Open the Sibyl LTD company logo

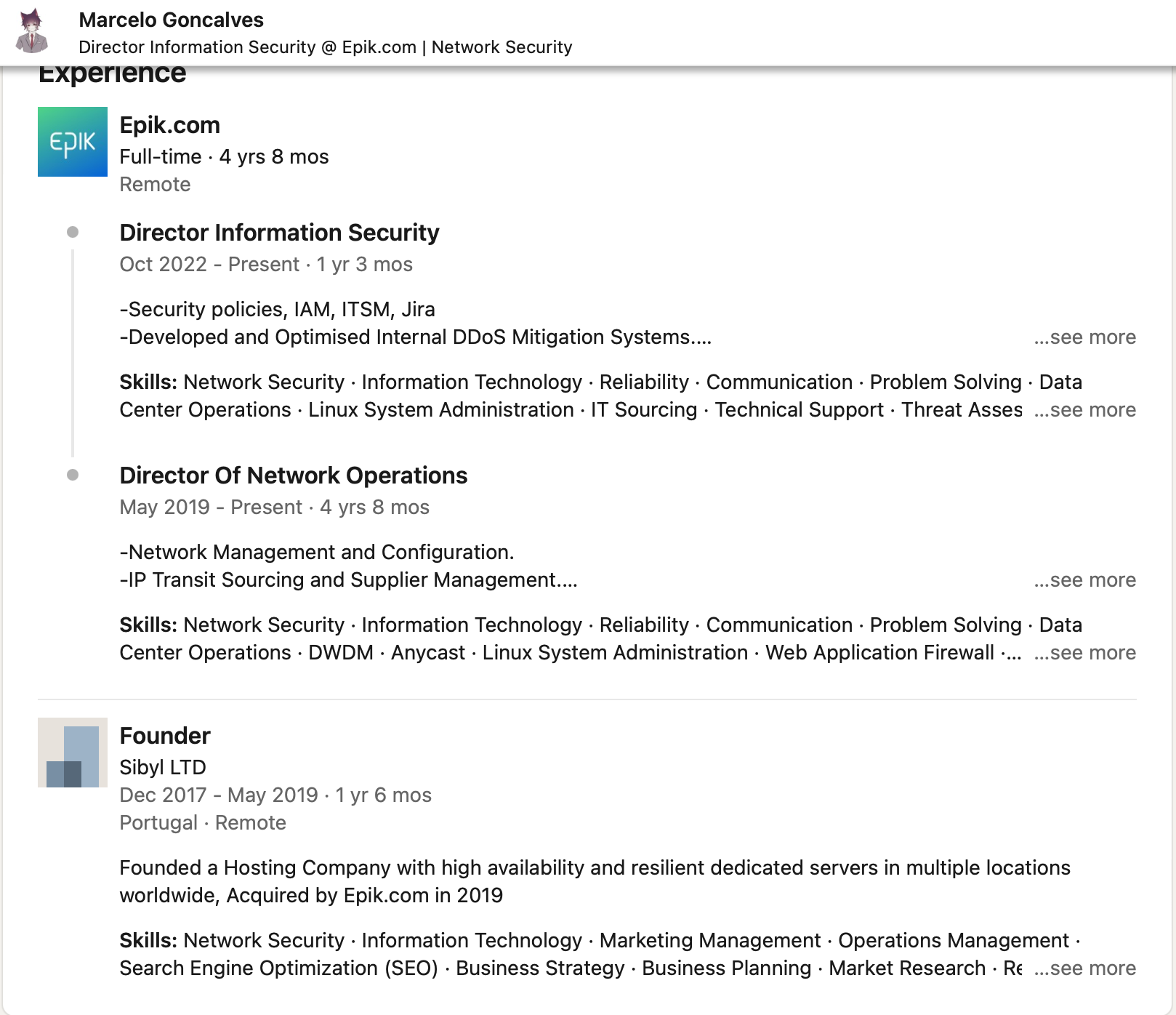pos(73,753)
